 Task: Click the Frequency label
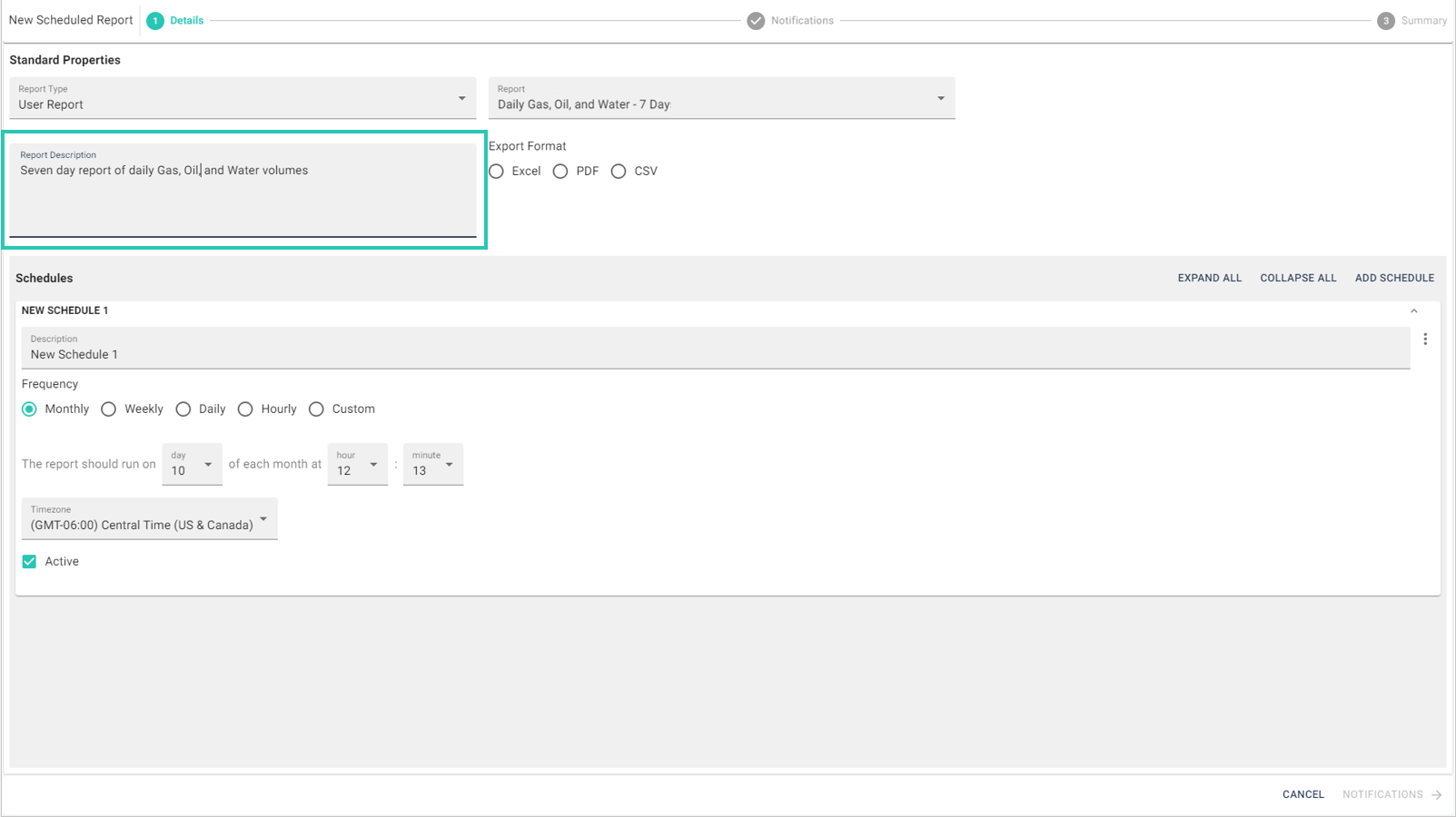click(x=50, y=384)
